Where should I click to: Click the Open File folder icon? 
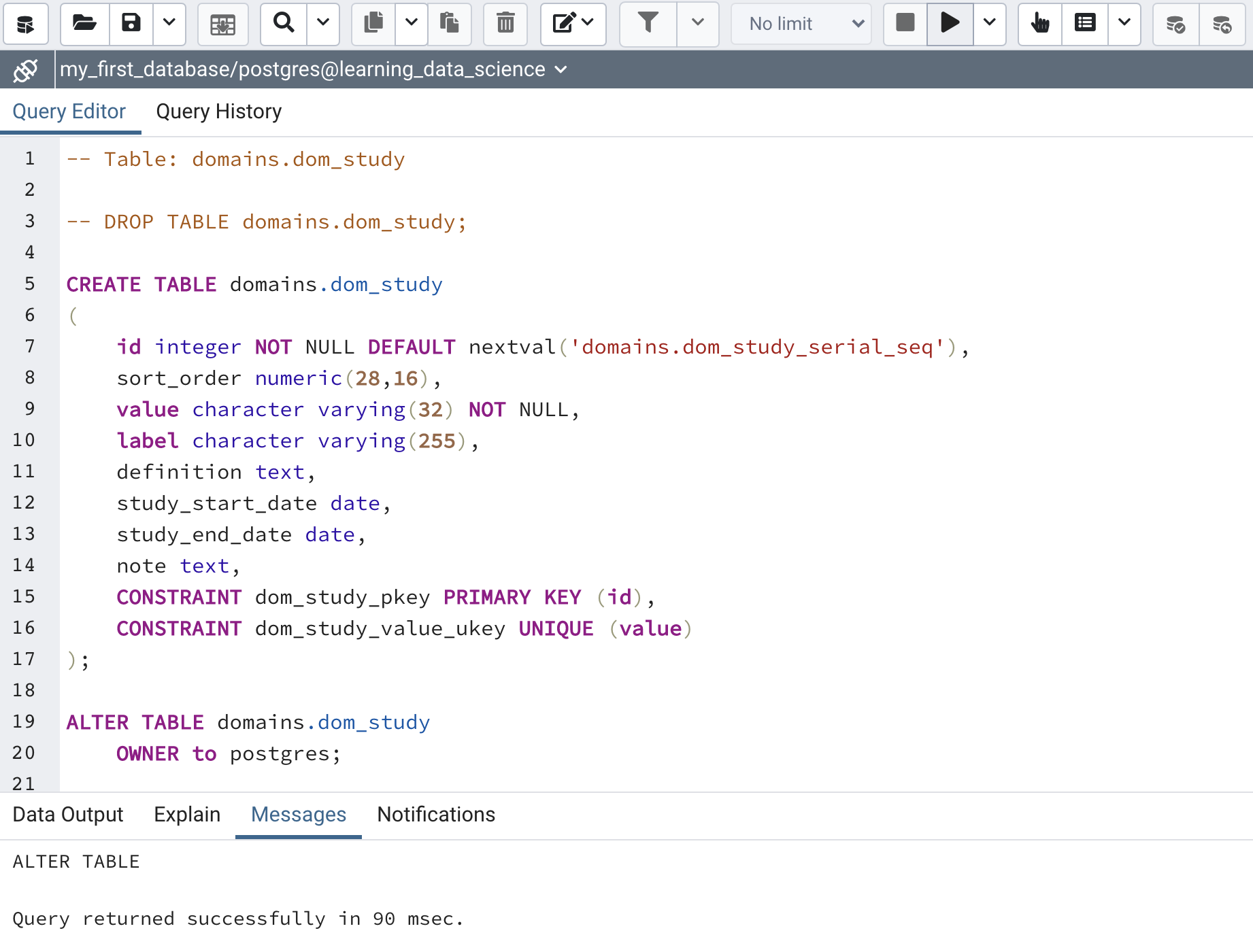(x=84, y=24)
